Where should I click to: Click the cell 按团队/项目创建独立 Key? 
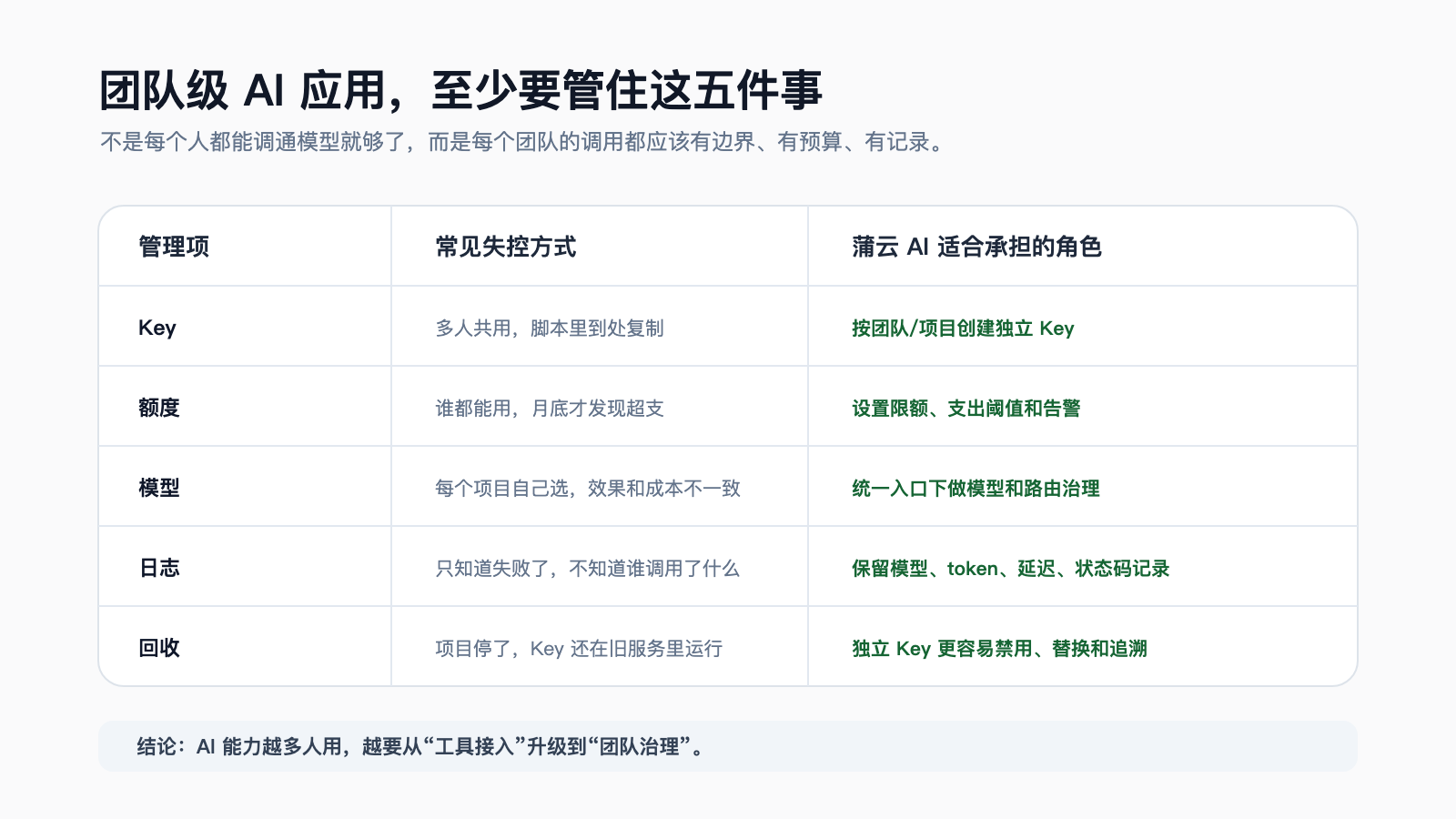[x=963, y=328]
